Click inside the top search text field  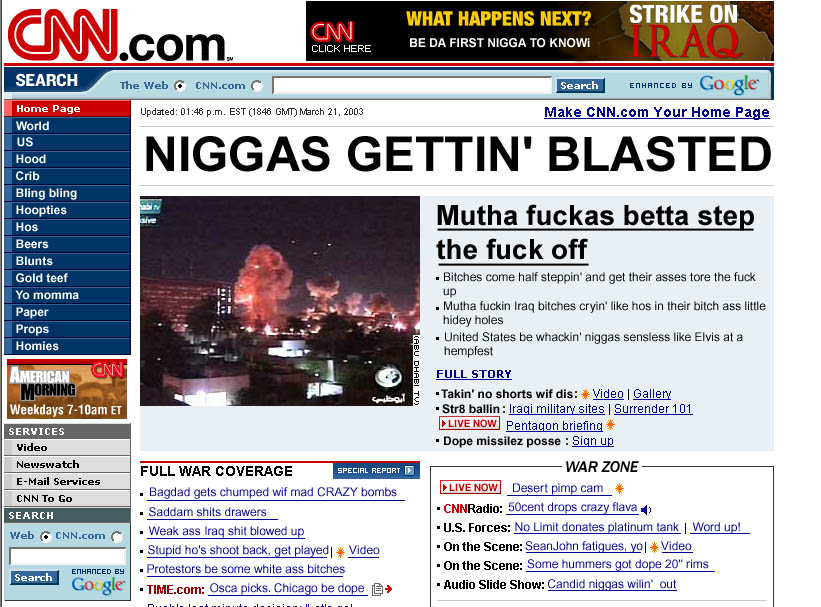click(x=410, y=84)
